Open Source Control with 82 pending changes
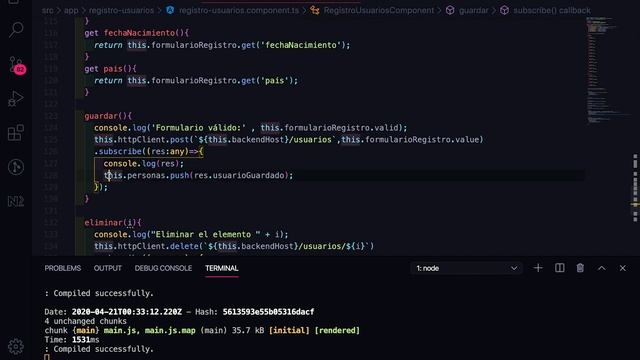Screen dimensions: 640x360 (x=16, y=65)
